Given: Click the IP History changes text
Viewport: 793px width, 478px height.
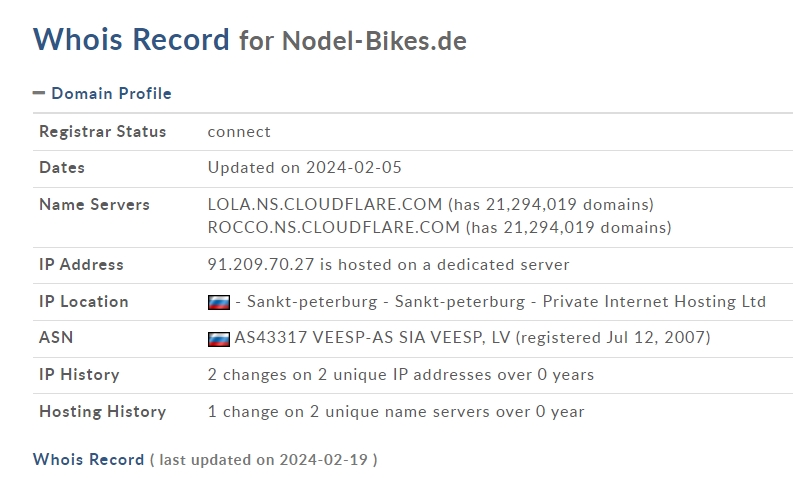Looking at the screenshot, I should 401,375.
